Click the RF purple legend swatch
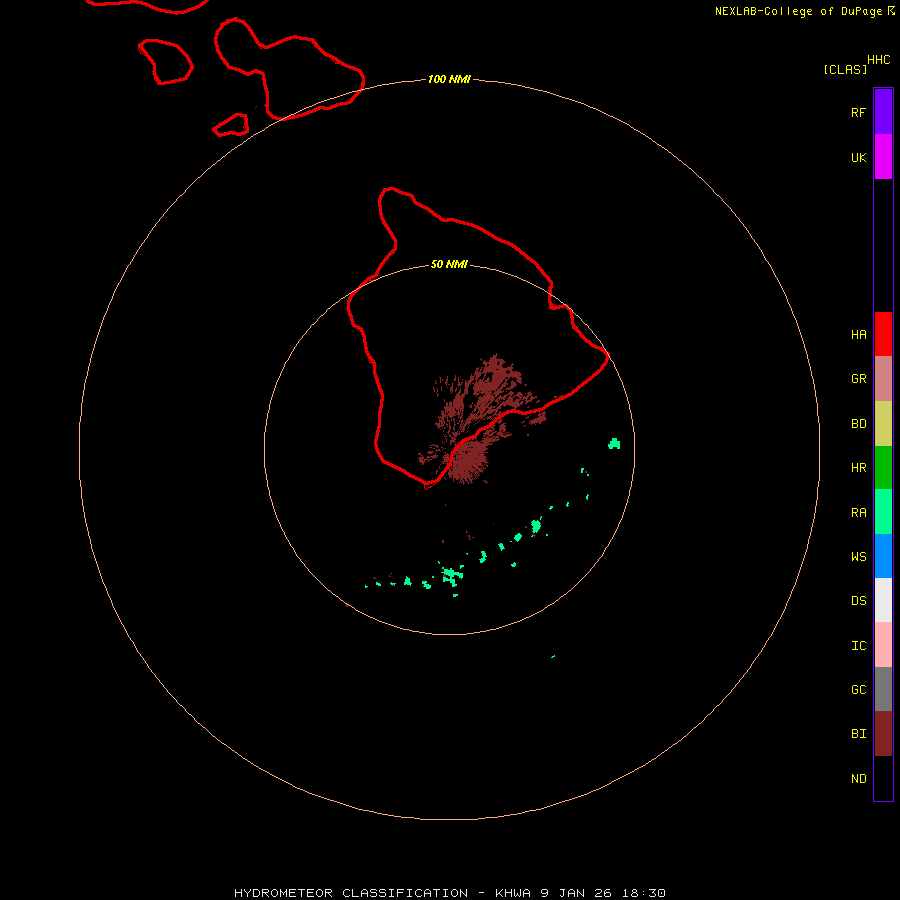Viewport: 900px width, 900px height. [883, 112]
